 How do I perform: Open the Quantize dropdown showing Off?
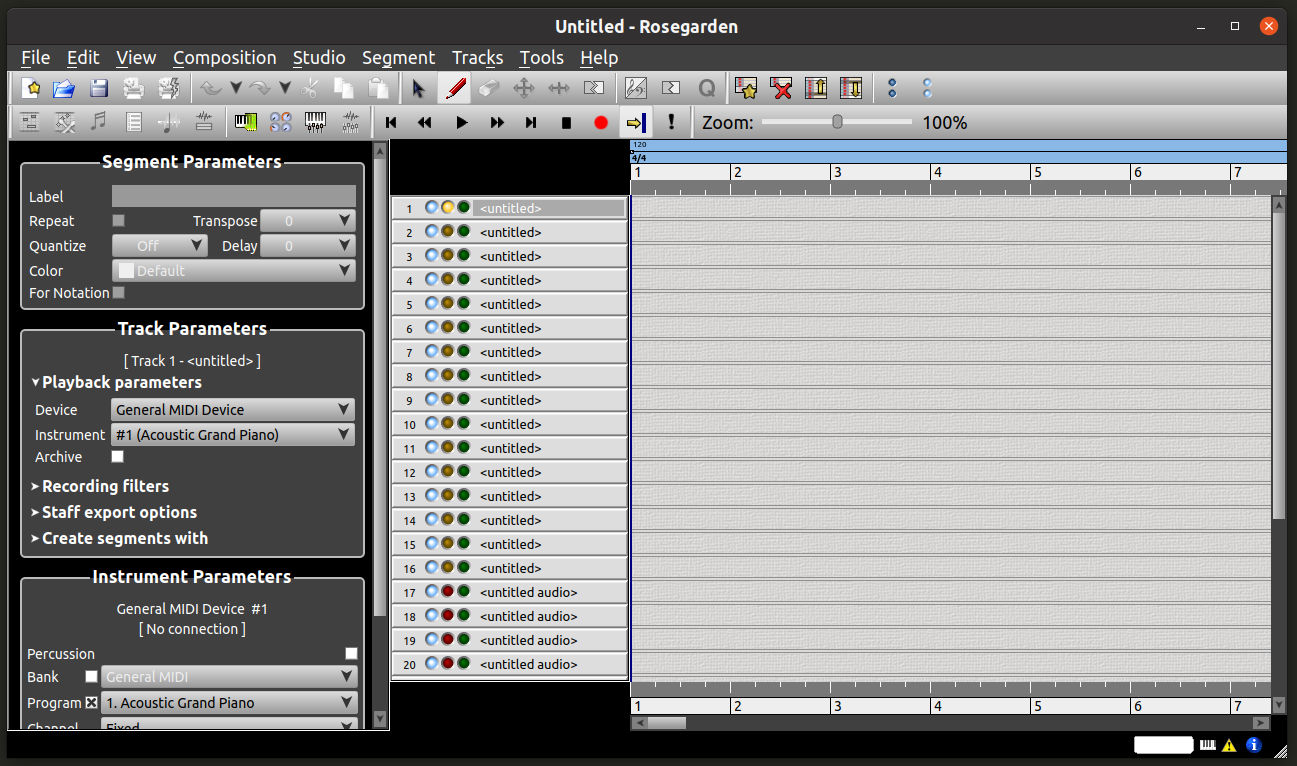tap(159, 246)
